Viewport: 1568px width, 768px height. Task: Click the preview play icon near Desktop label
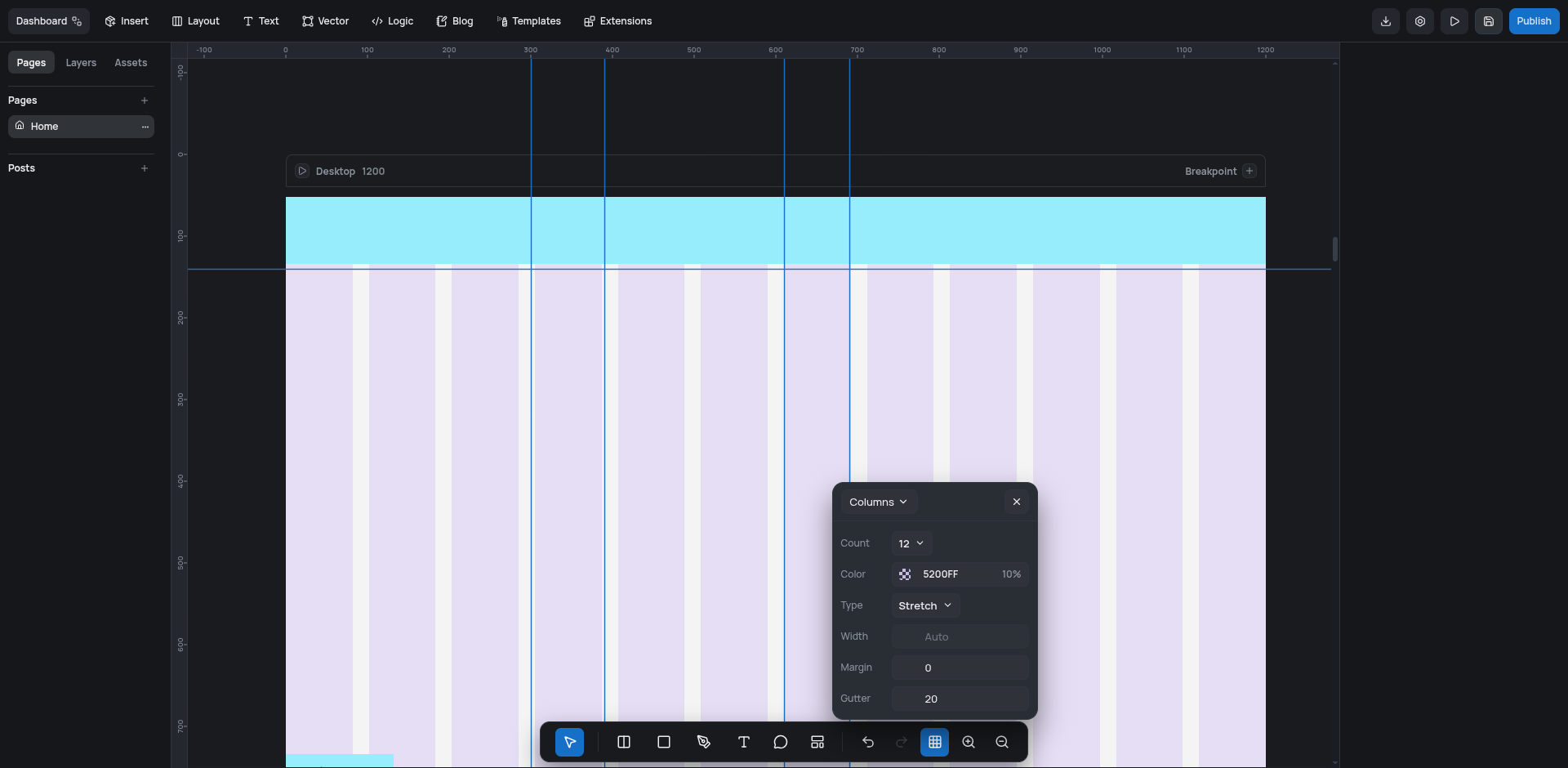coord(302,171)
